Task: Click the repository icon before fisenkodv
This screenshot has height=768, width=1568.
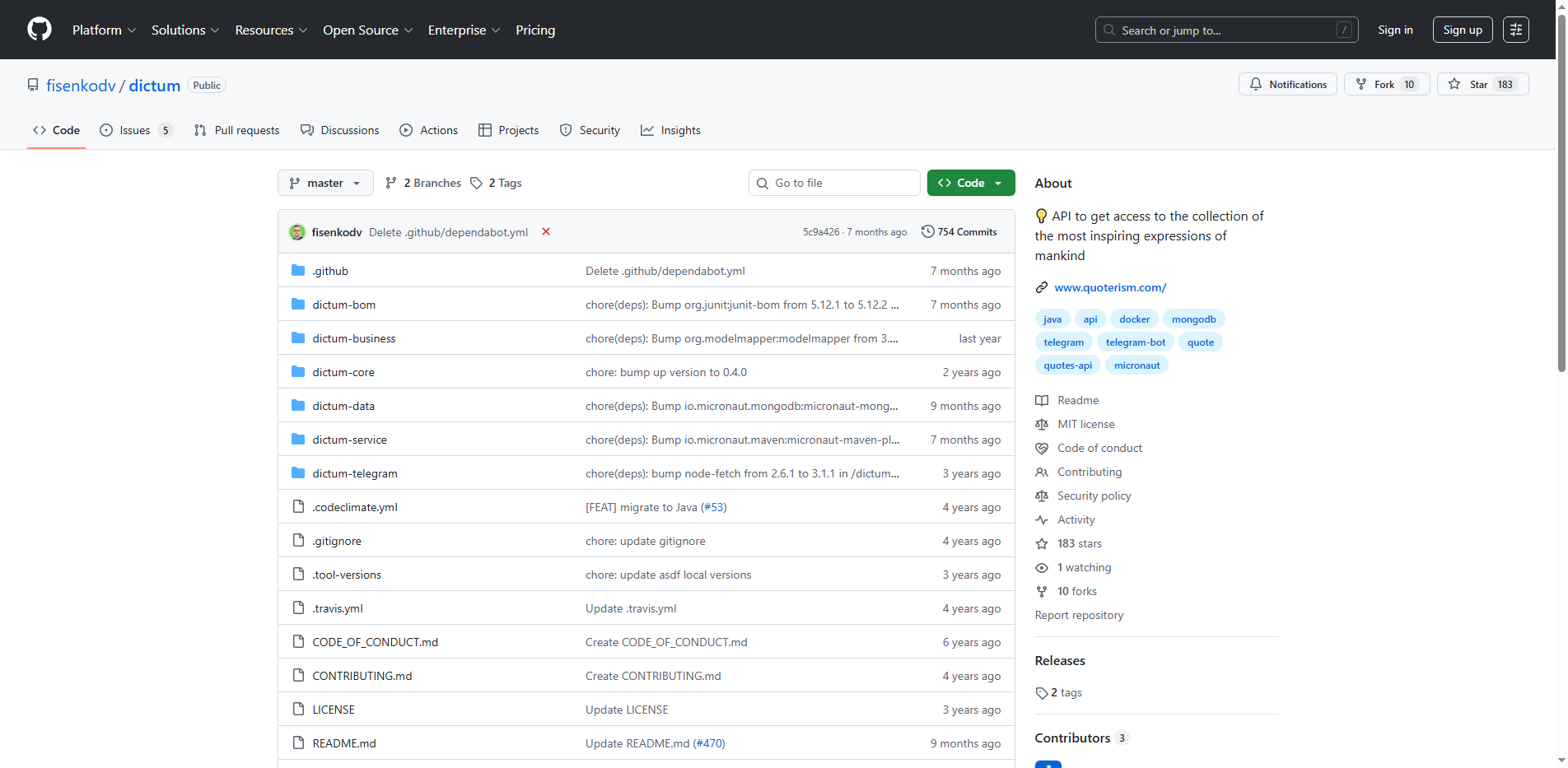Action: (x=33, y=85)
